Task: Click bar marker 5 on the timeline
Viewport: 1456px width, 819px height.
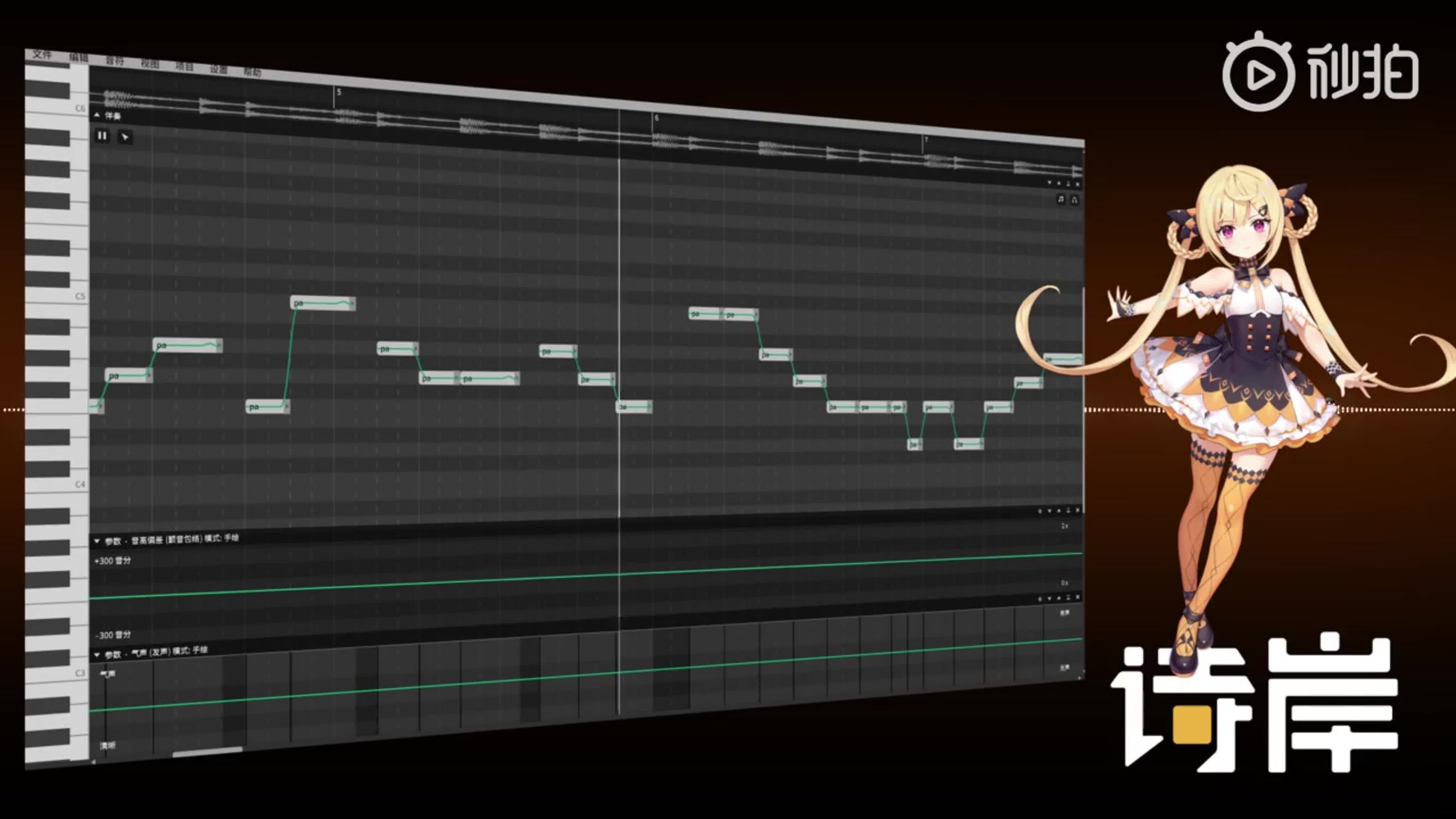Action: click(338, 92)
